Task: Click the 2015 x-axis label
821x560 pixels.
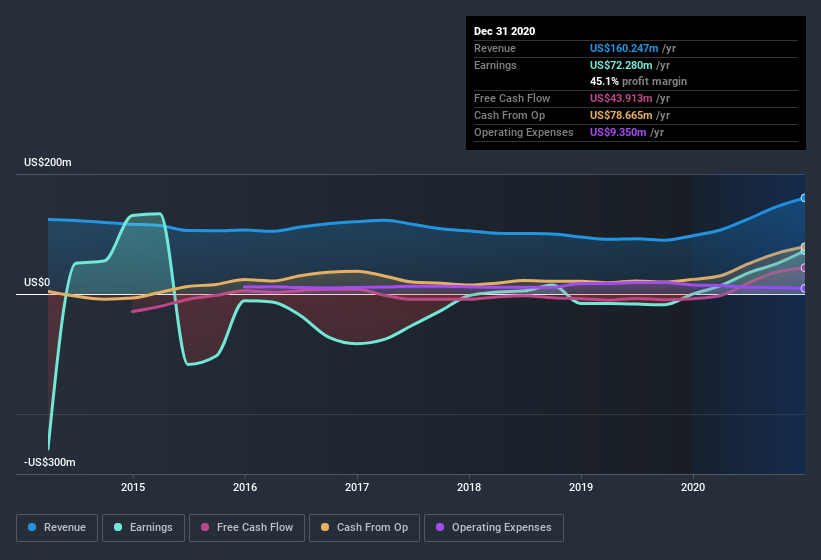Action: point(133,487)
